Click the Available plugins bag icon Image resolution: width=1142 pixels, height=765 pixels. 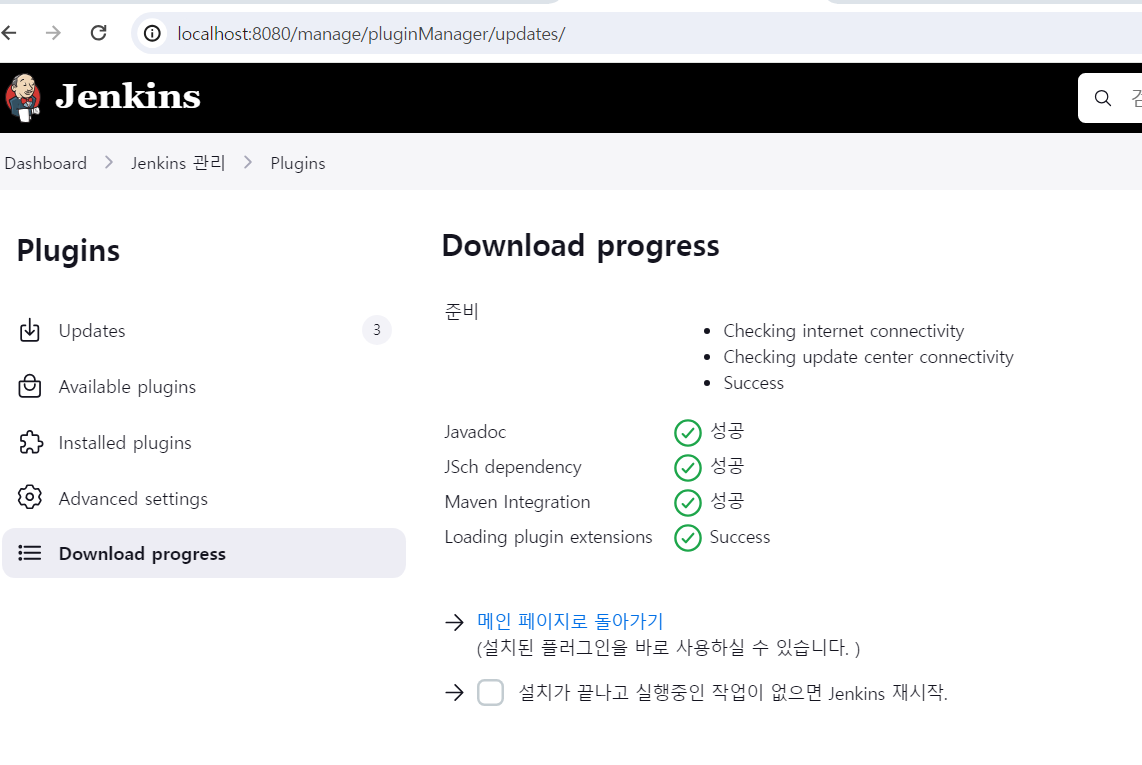[30, 386]
